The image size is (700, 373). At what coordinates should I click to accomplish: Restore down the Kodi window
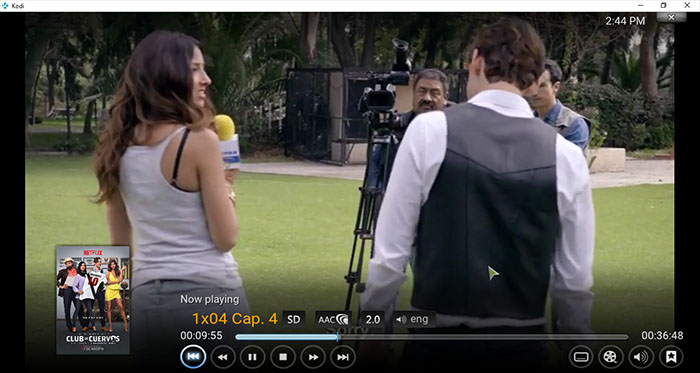[663, 5]
